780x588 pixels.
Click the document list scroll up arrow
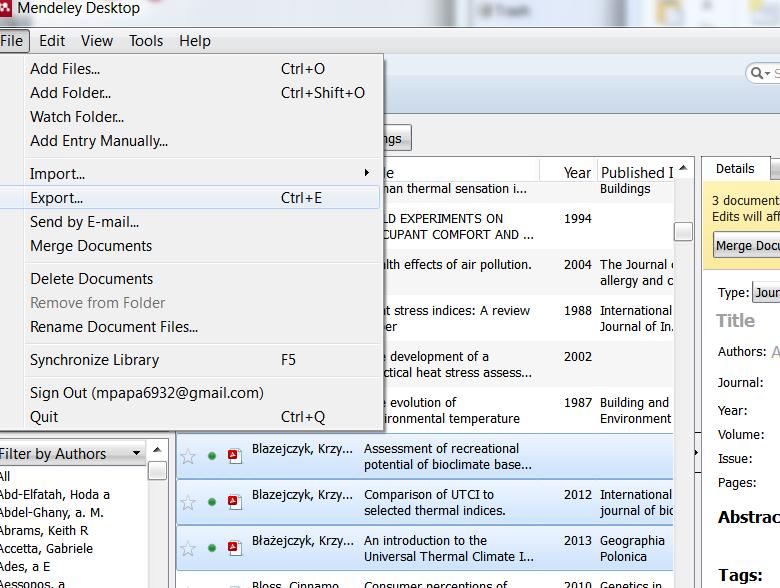(683, 168)
